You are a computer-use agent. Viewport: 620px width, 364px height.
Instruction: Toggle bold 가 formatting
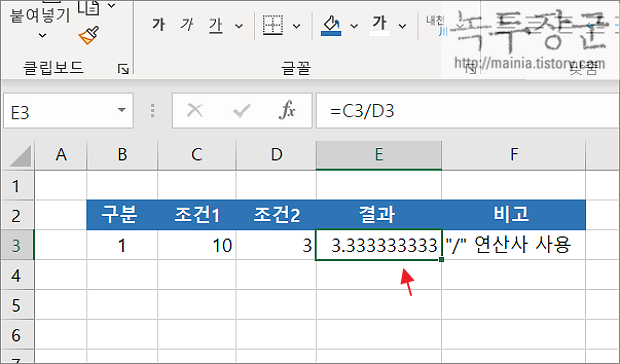pyautogui.click(x=159, y=25)
